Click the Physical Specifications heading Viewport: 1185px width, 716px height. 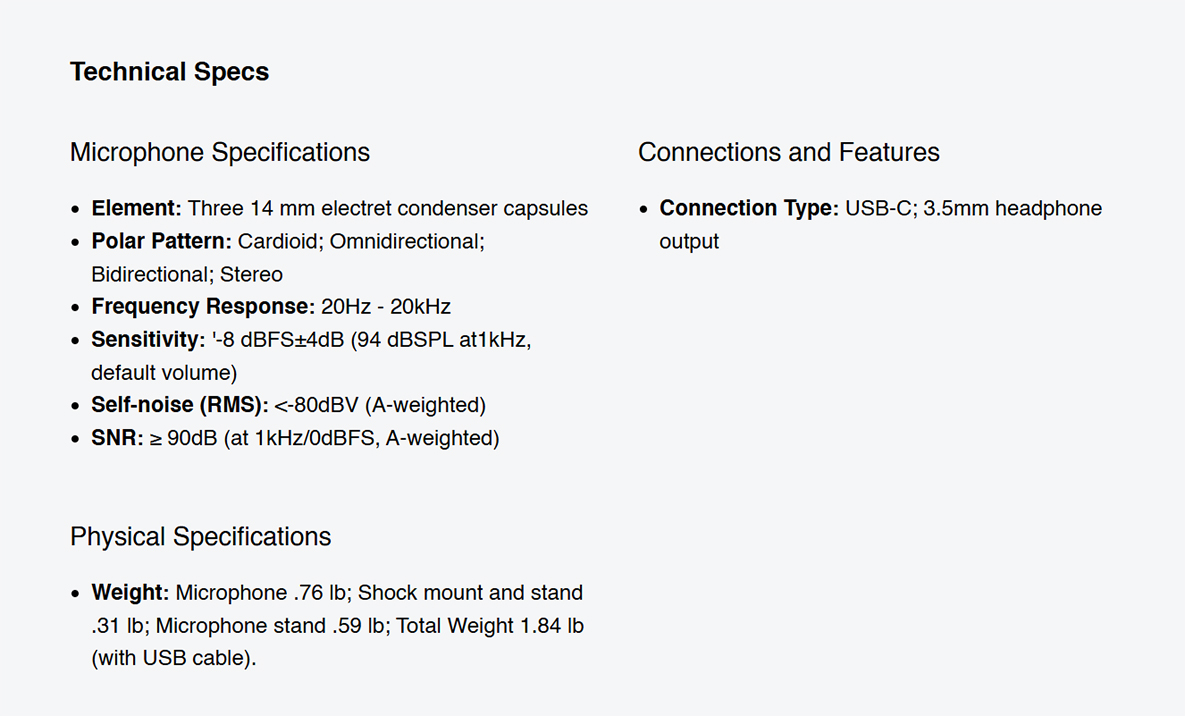pyautogui.click(x=200, y=537)
